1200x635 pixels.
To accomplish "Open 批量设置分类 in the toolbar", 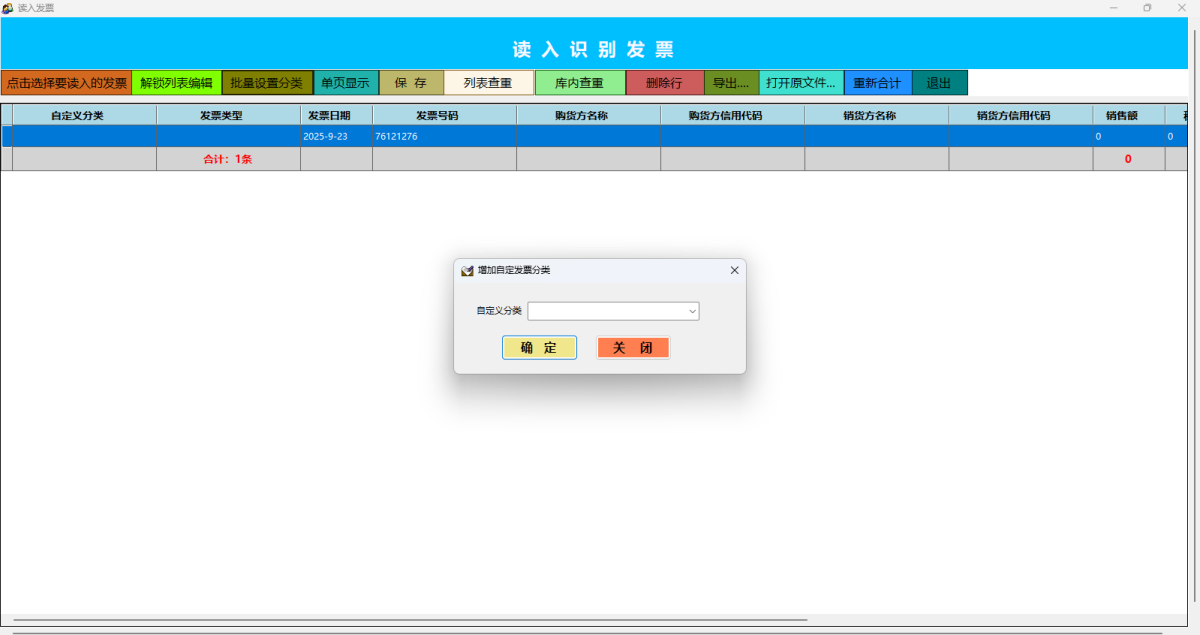I will pos(266,83).
